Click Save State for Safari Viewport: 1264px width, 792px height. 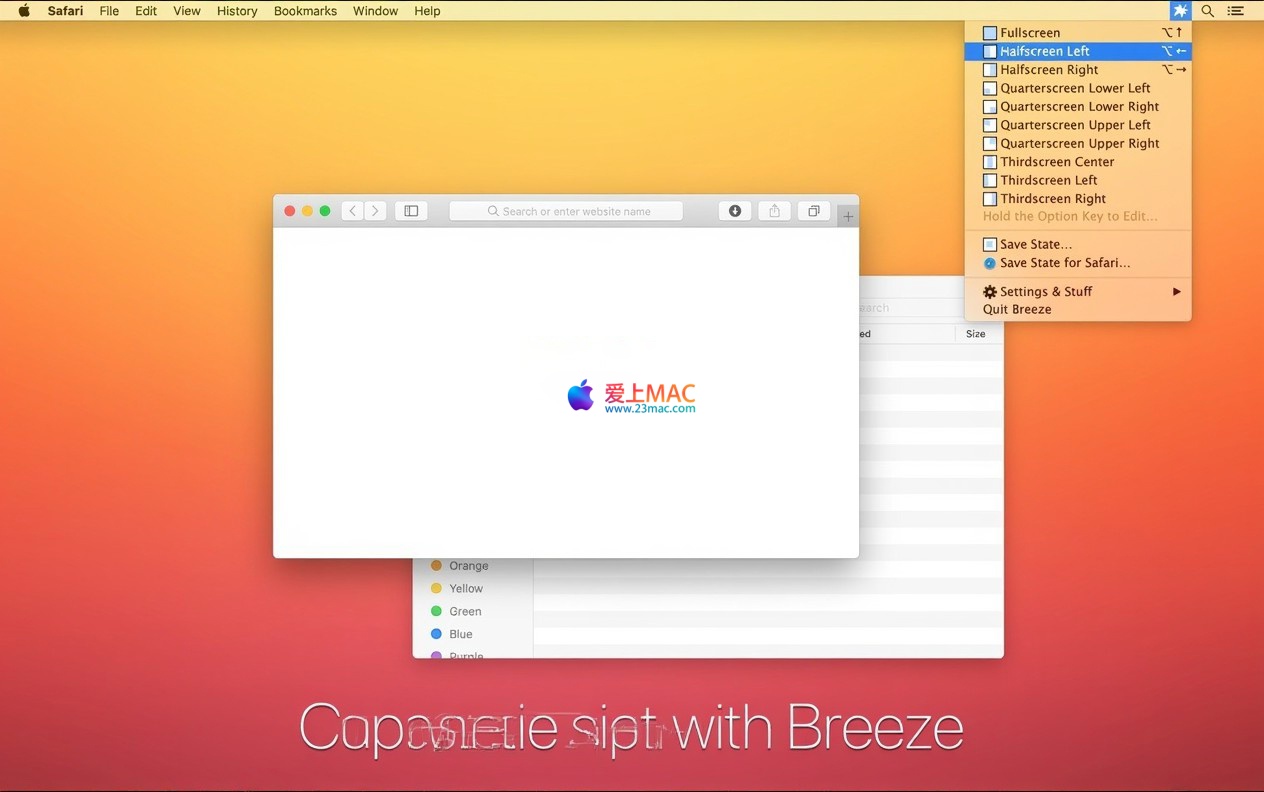pos(1064,263)
